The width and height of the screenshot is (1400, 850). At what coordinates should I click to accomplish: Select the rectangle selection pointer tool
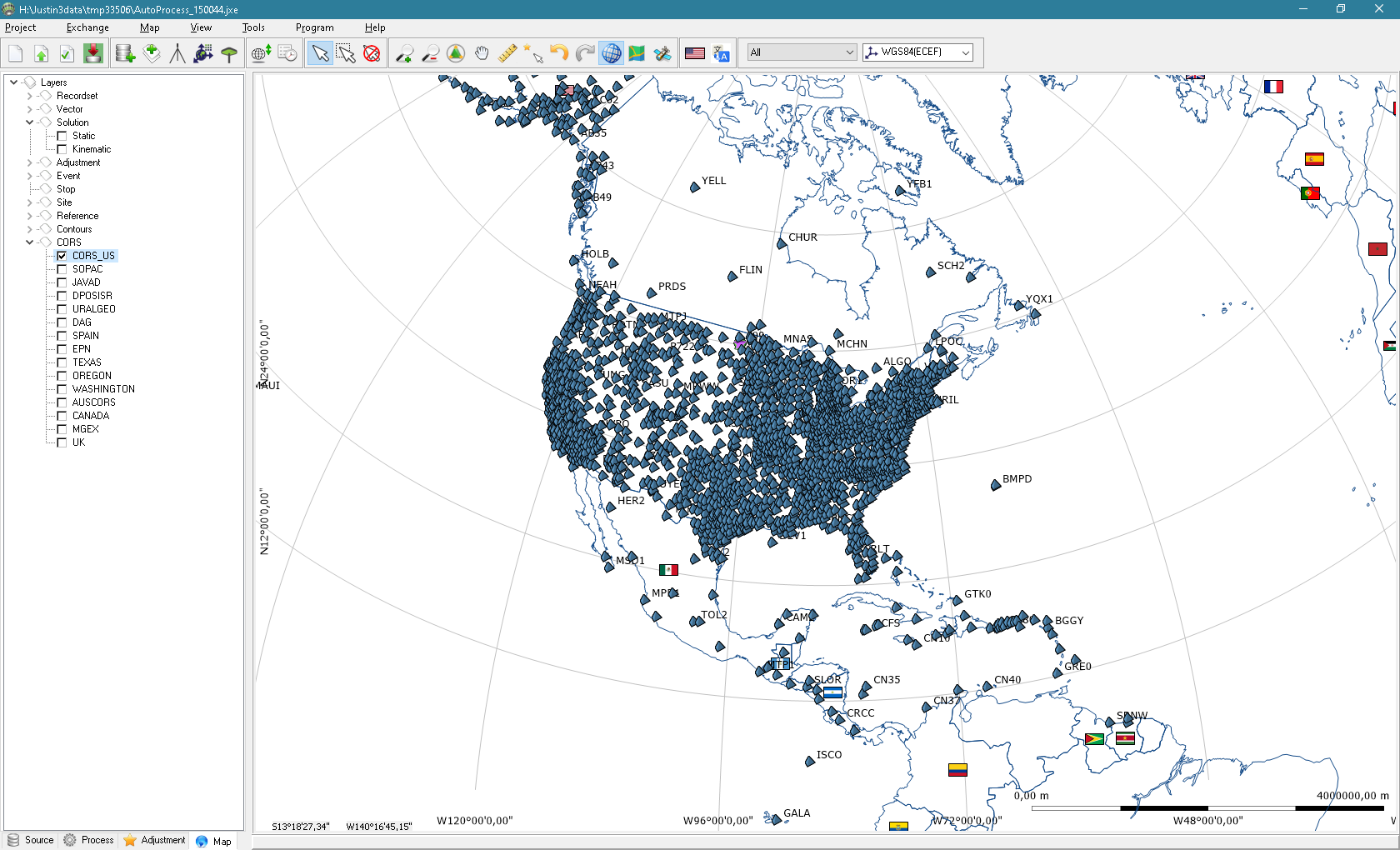[346, 53]
